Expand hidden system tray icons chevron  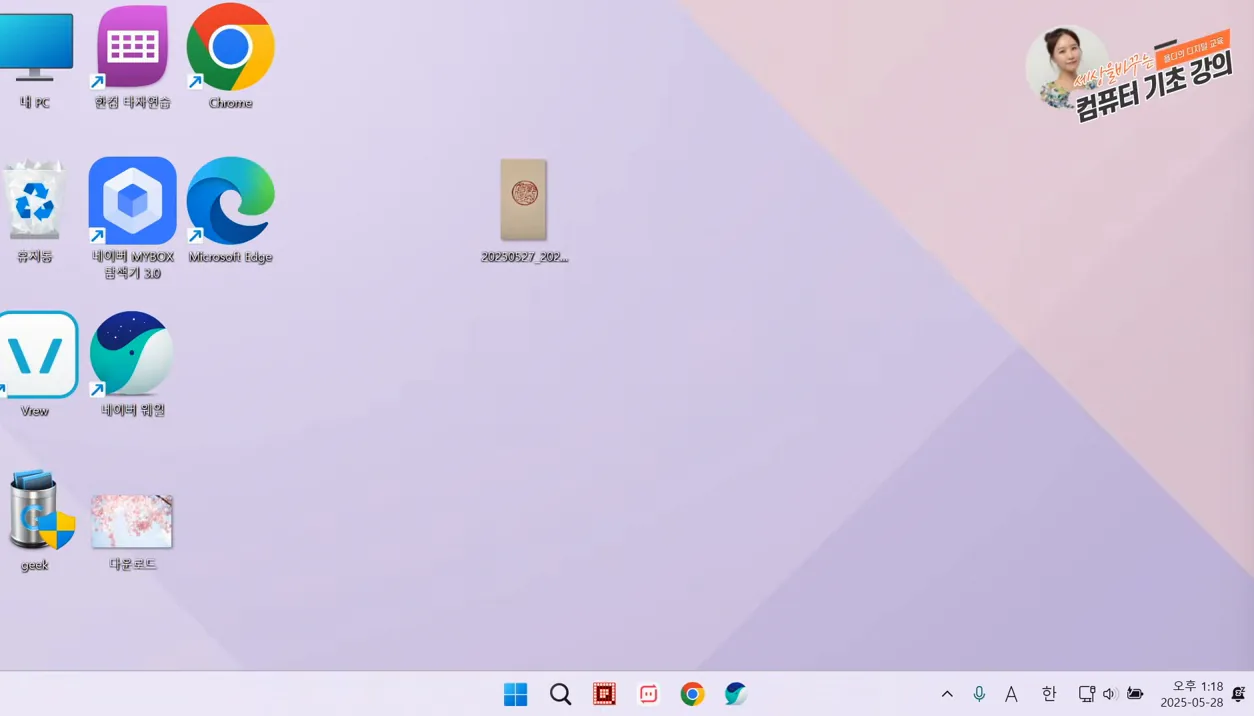(x=947, y=694)
